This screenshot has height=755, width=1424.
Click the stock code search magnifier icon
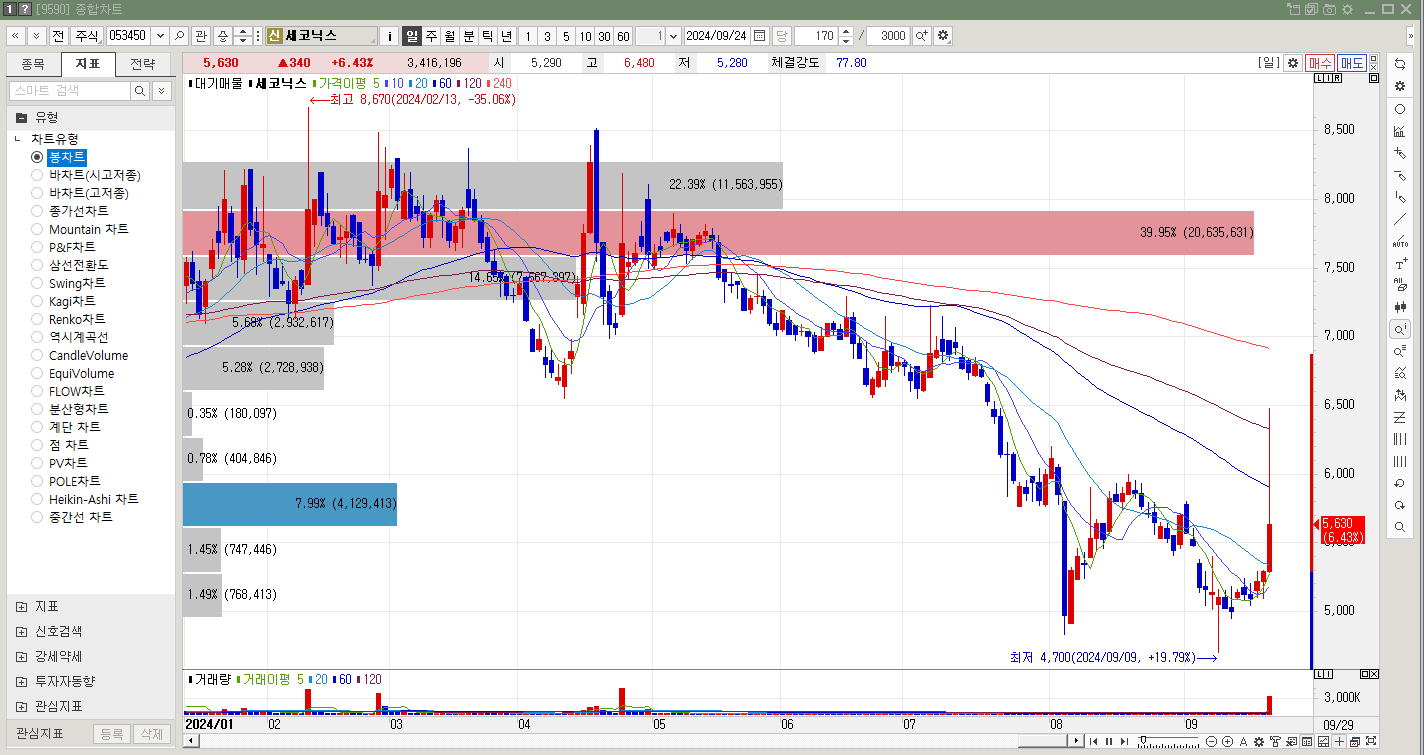tap(179, 35)
